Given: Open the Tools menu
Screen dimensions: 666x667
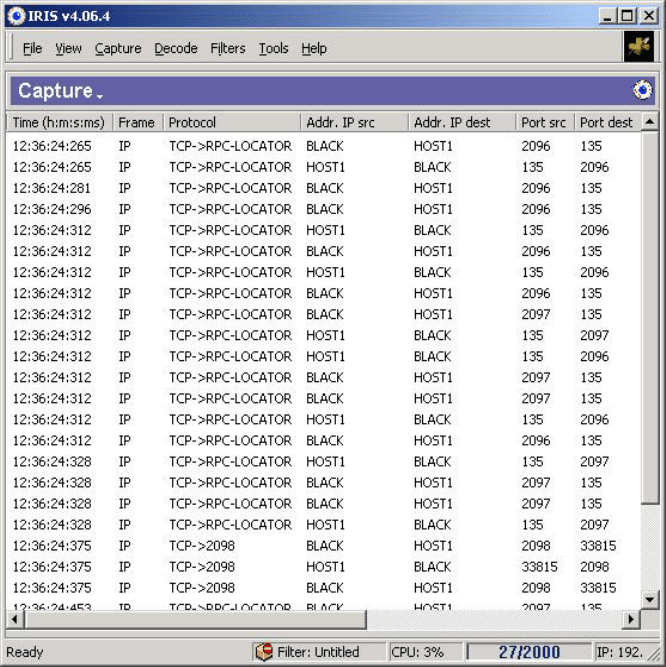Looking at the screenshot, I should click(273, 48).
